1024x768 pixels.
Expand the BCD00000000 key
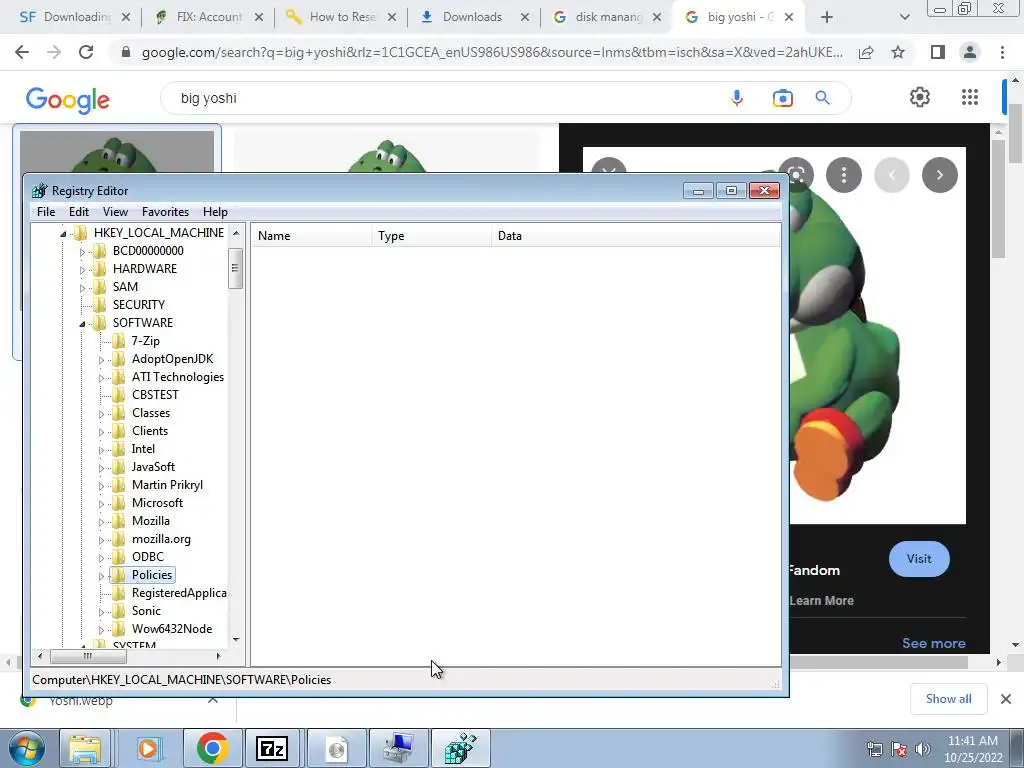[82, 251]
